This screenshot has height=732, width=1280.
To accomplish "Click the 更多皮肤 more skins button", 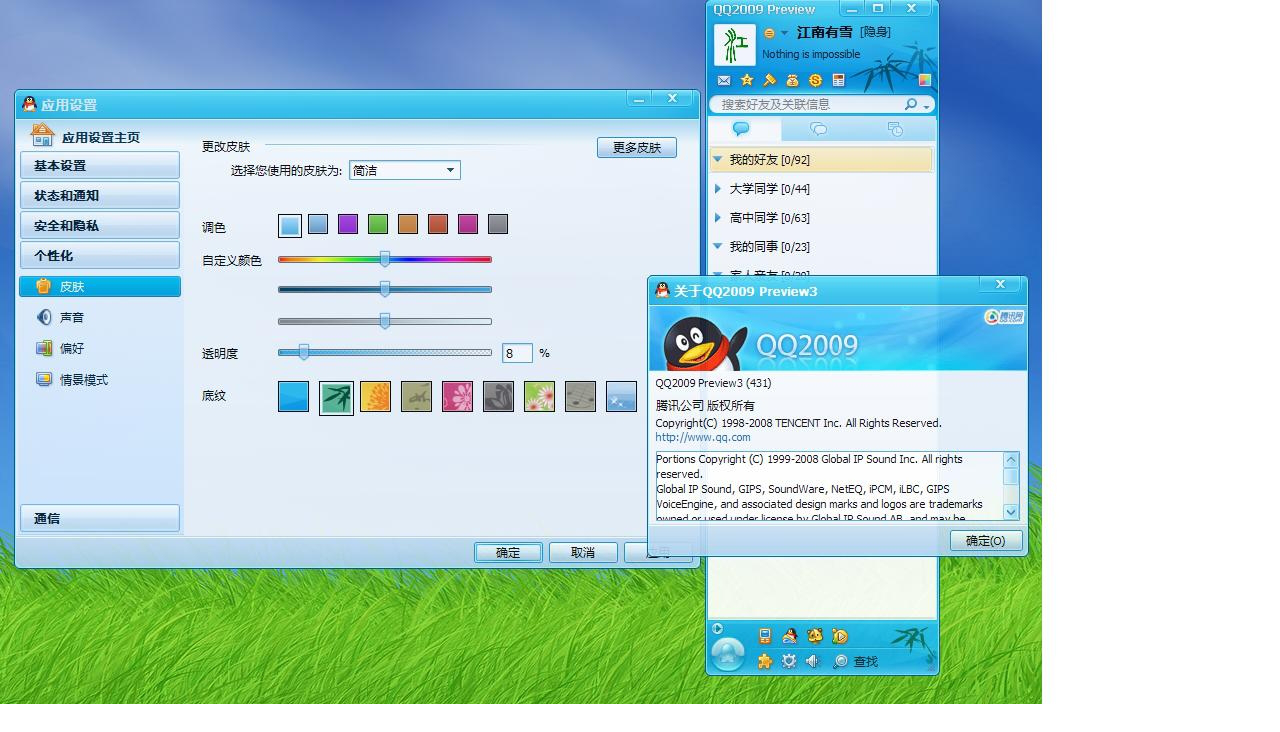I will tap(637, 147).
